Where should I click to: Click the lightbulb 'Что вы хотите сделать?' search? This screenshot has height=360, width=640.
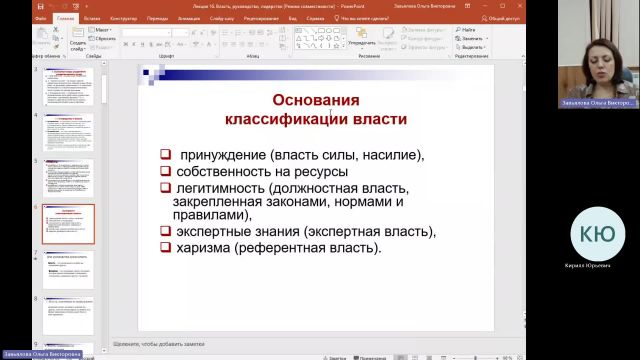pos(361,18)
